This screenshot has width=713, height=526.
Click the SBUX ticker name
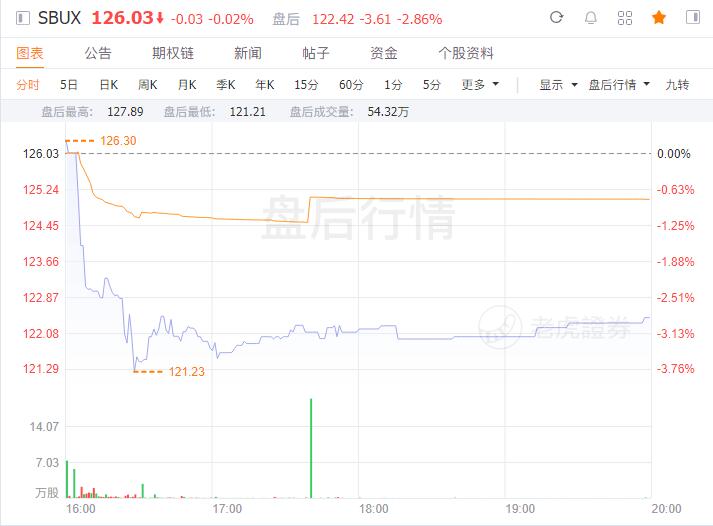coord(59,18)
